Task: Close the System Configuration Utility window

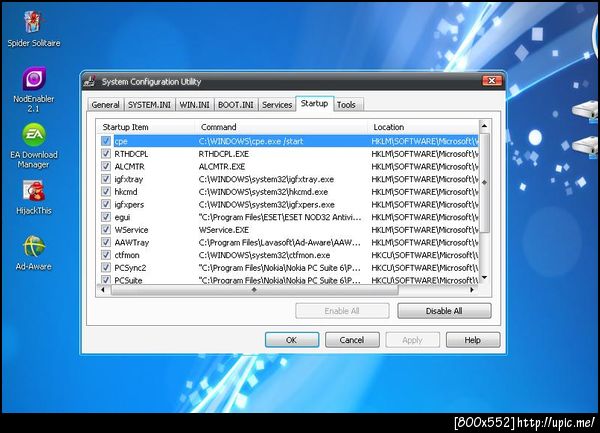Action: point(492,80)
